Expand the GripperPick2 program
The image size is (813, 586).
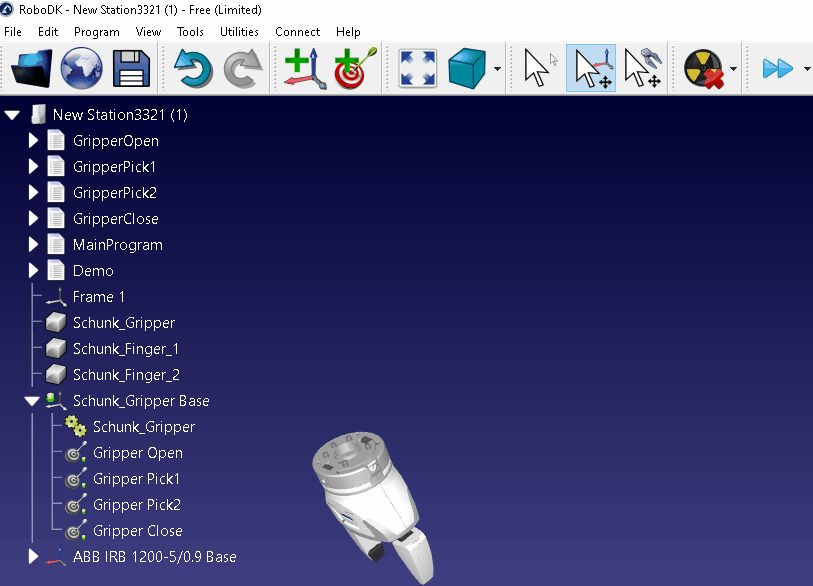point(33,192)
